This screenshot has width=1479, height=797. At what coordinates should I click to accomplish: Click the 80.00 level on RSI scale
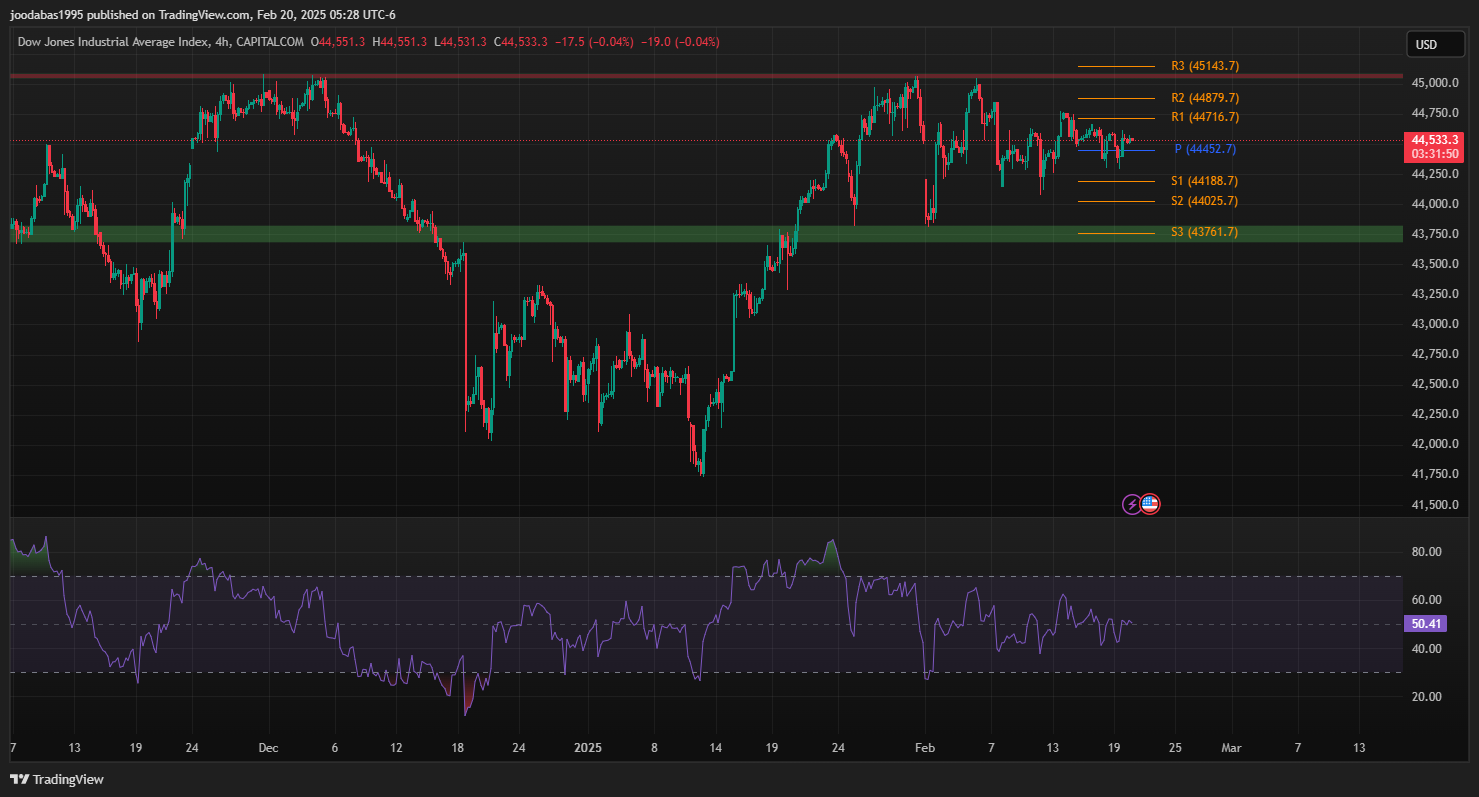(x=1426, y=552)
